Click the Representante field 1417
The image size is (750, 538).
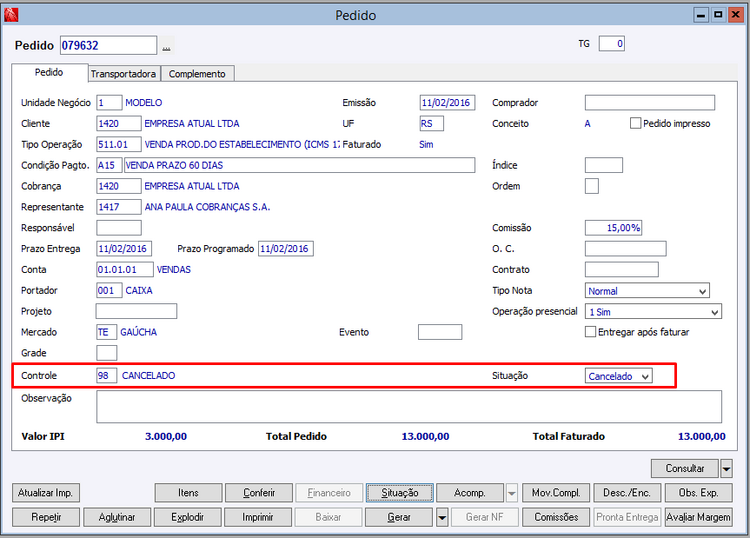tap(119, 207)
